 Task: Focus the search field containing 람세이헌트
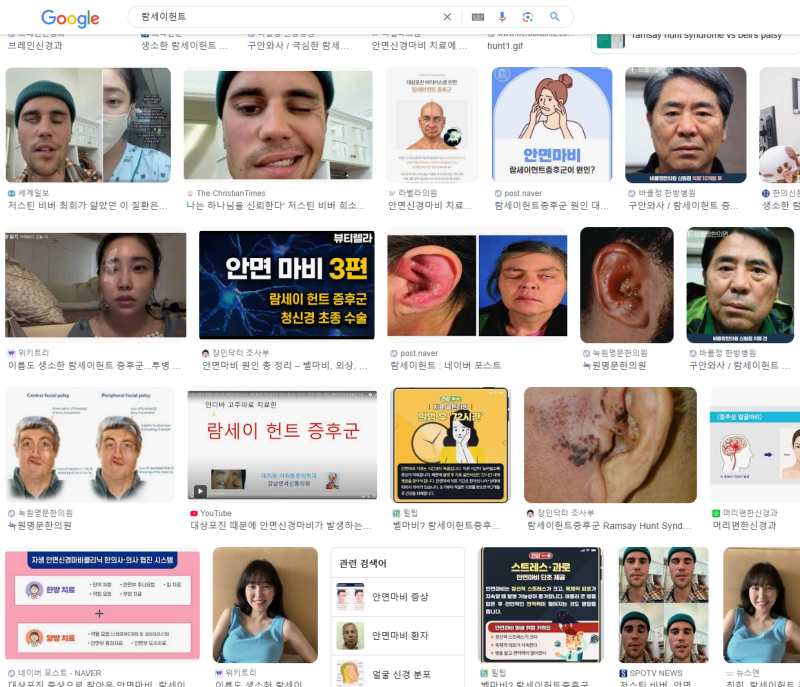pos(288,17)
